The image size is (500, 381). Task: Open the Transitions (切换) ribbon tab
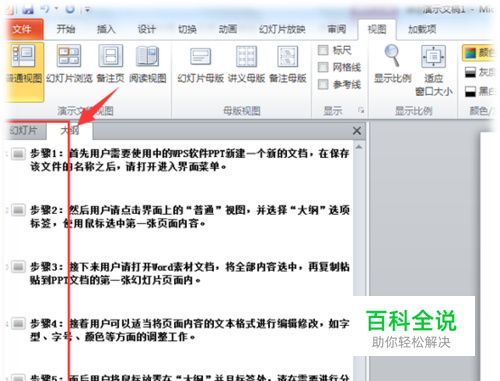click(x=187, y=29)
